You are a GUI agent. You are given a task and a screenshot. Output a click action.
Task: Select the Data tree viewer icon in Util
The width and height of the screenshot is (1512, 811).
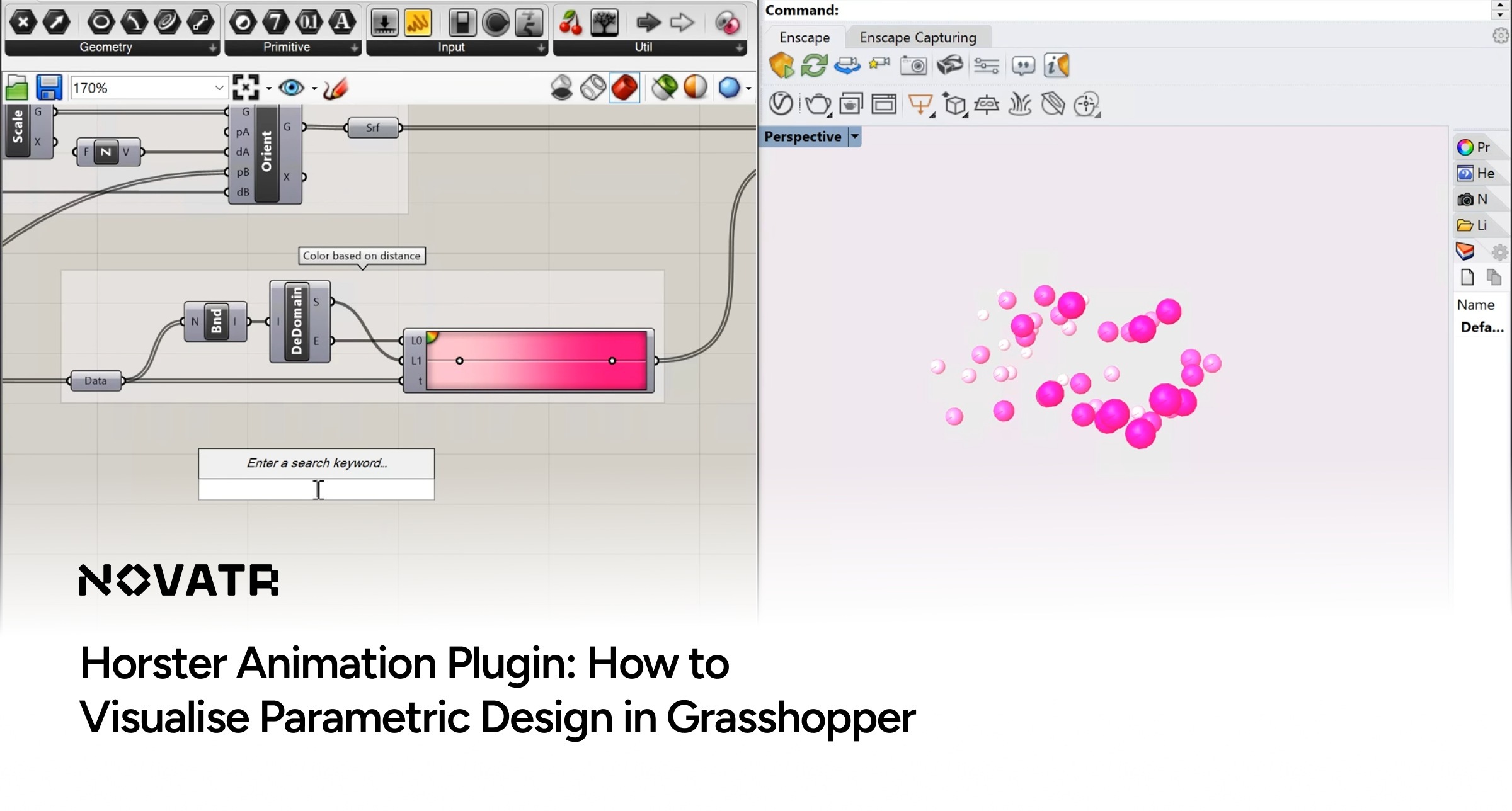click(604, 23)
